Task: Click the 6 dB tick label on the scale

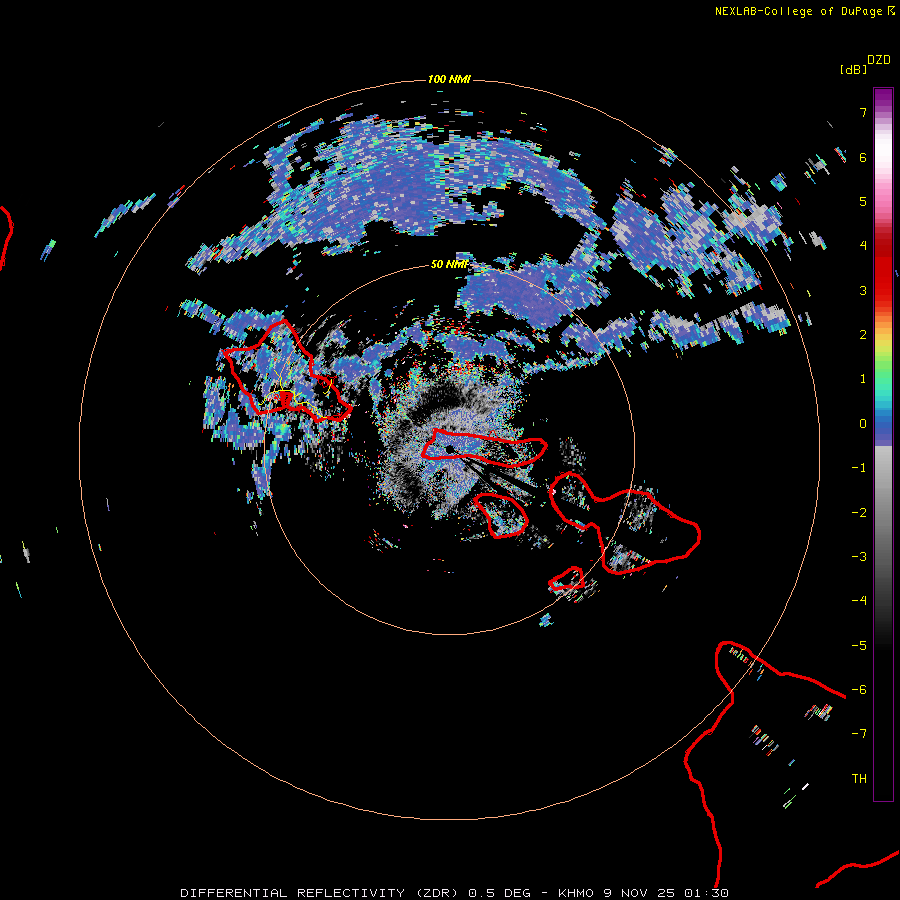Action: click(863, 157)
